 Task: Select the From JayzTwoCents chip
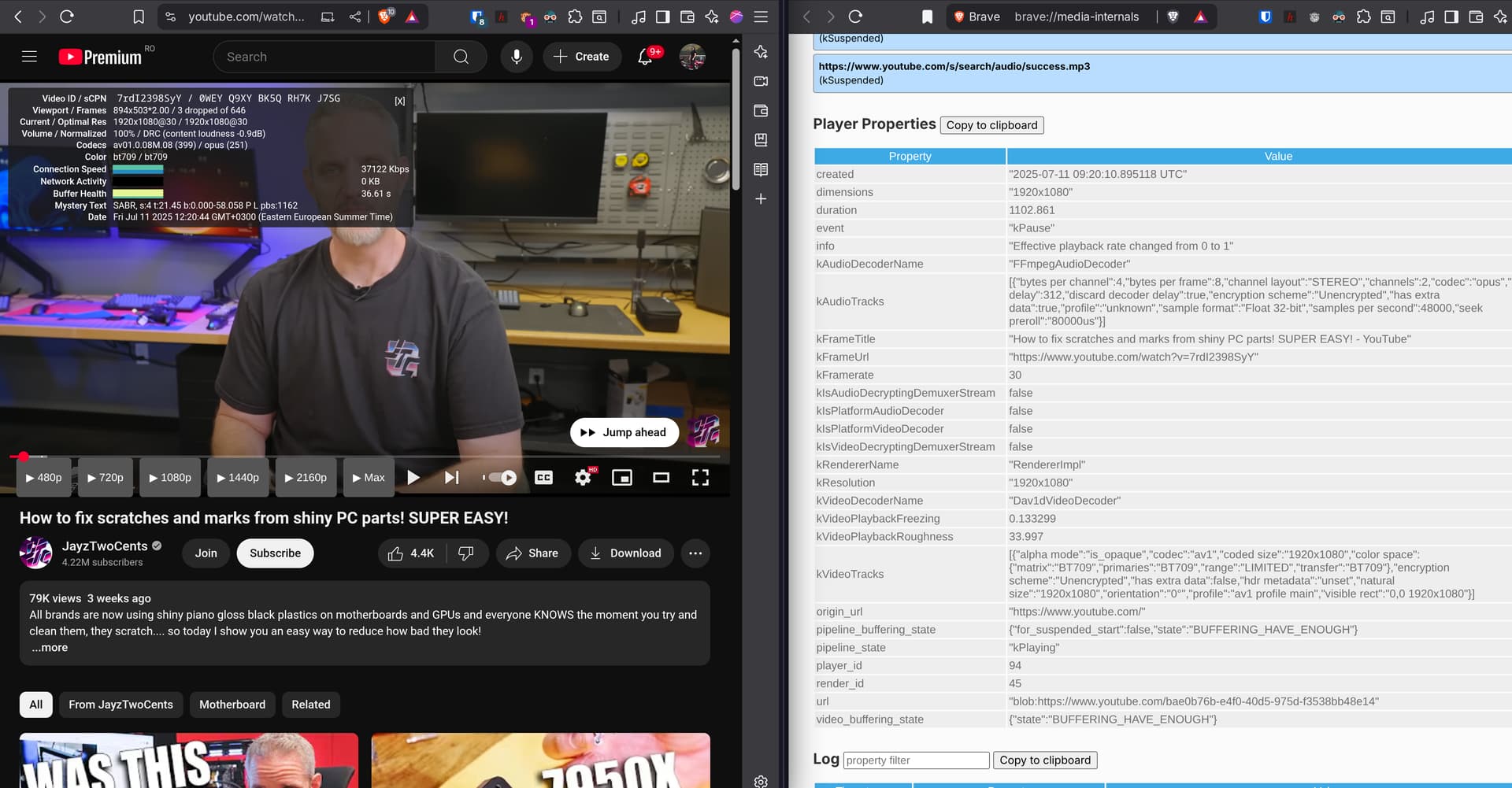pyautogui.click(x=120, y=705)
